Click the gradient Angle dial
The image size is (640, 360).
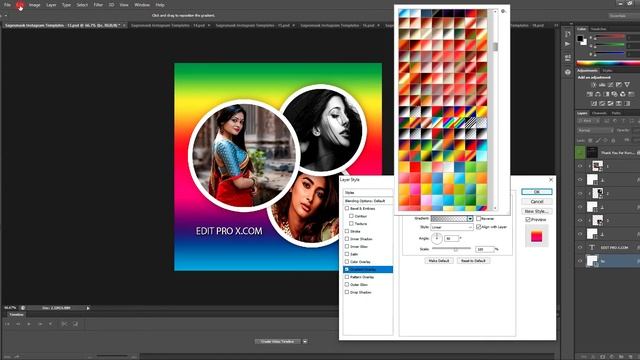point(436,238)
